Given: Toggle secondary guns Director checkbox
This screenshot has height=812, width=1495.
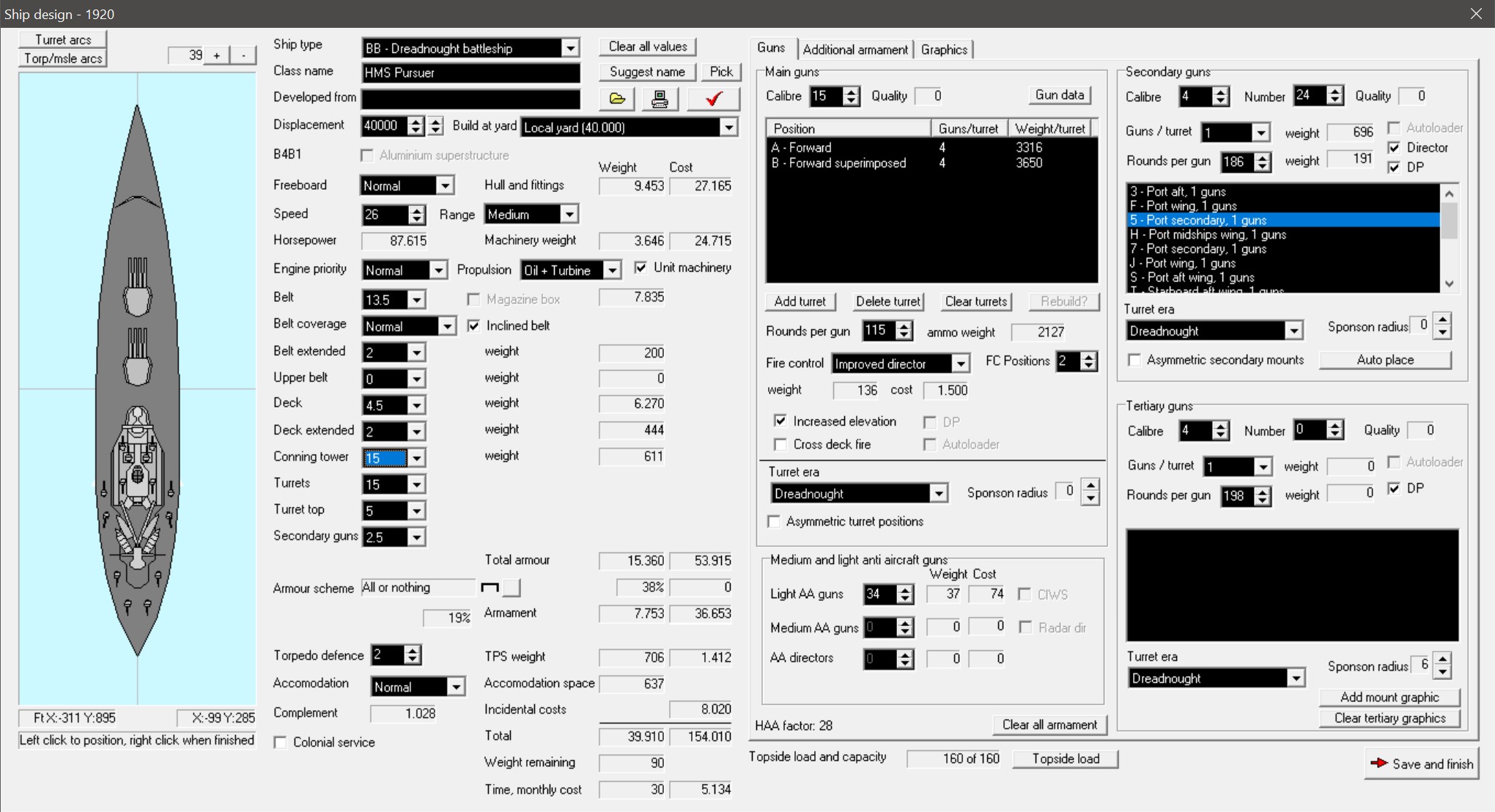Looking at the screenshot, I should (x=1394, y=147).
